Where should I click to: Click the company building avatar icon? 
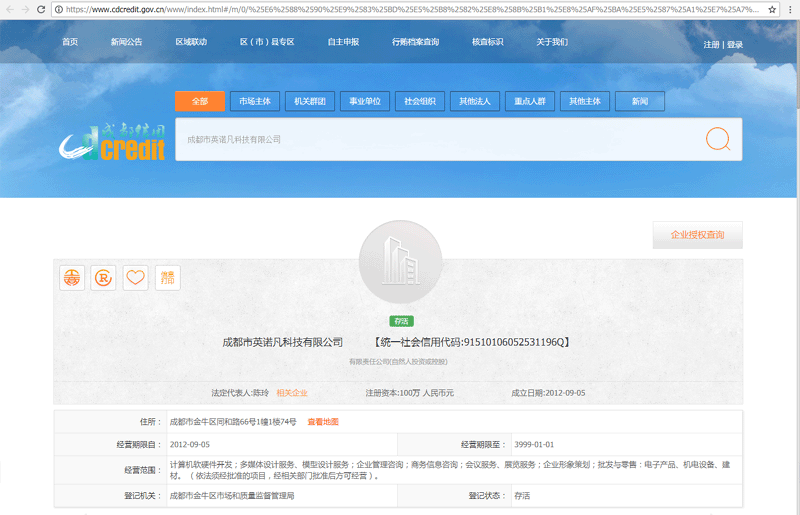[400, 262]
